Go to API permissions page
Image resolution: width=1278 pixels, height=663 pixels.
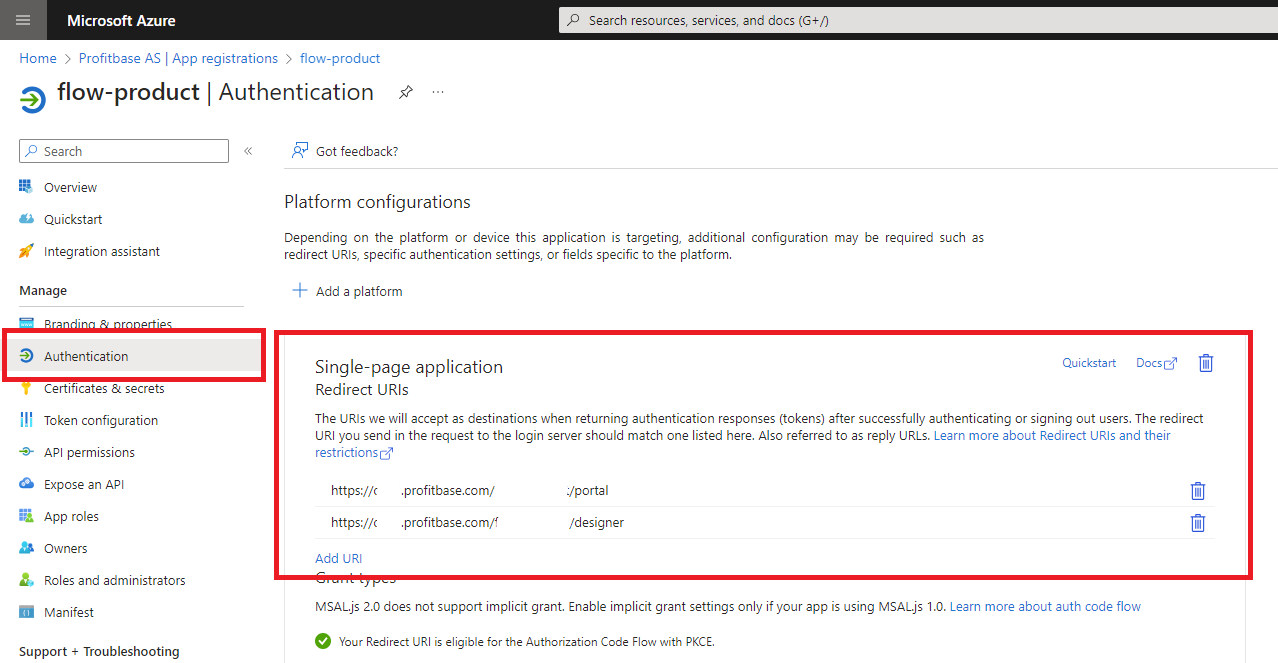(x=89, y=452)
